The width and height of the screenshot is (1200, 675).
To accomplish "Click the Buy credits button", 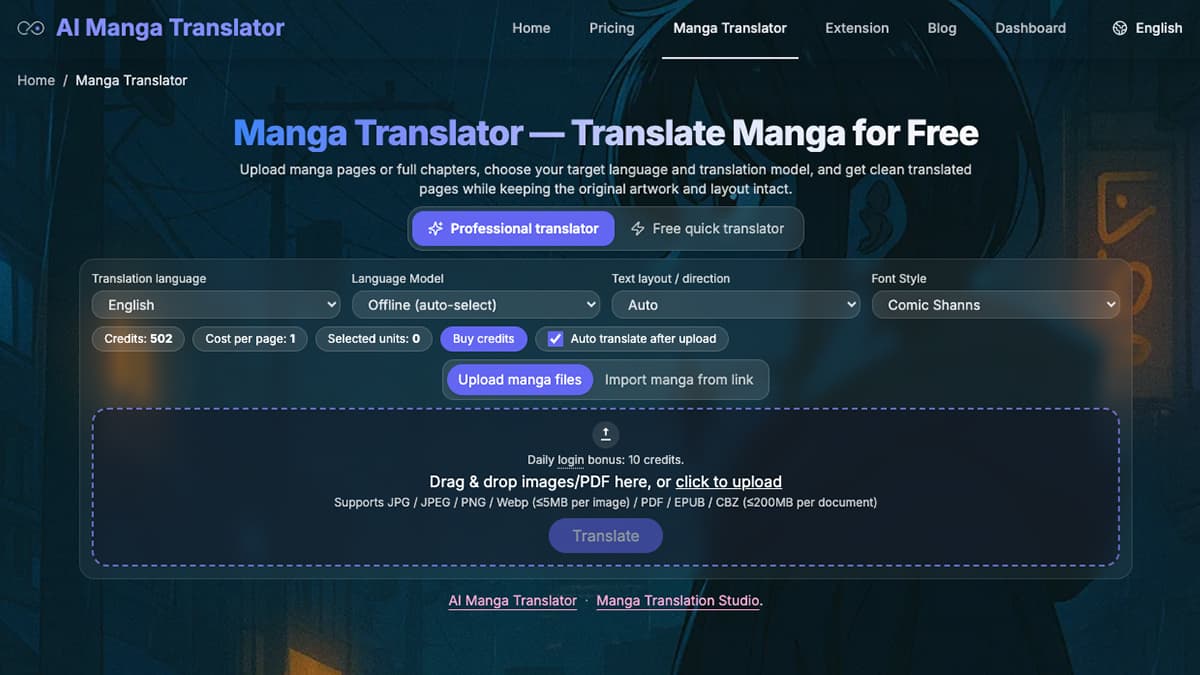I will pyautogui.click(x=483, y=338).
